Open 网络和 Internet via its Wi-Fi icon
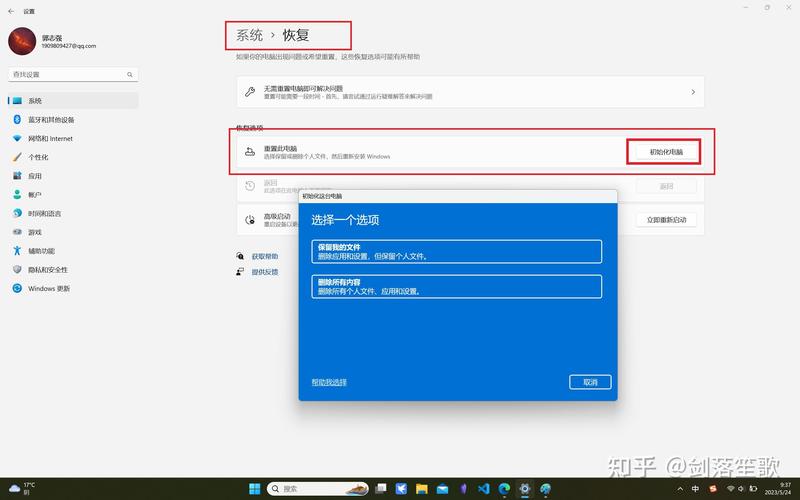 pos(17,138)
